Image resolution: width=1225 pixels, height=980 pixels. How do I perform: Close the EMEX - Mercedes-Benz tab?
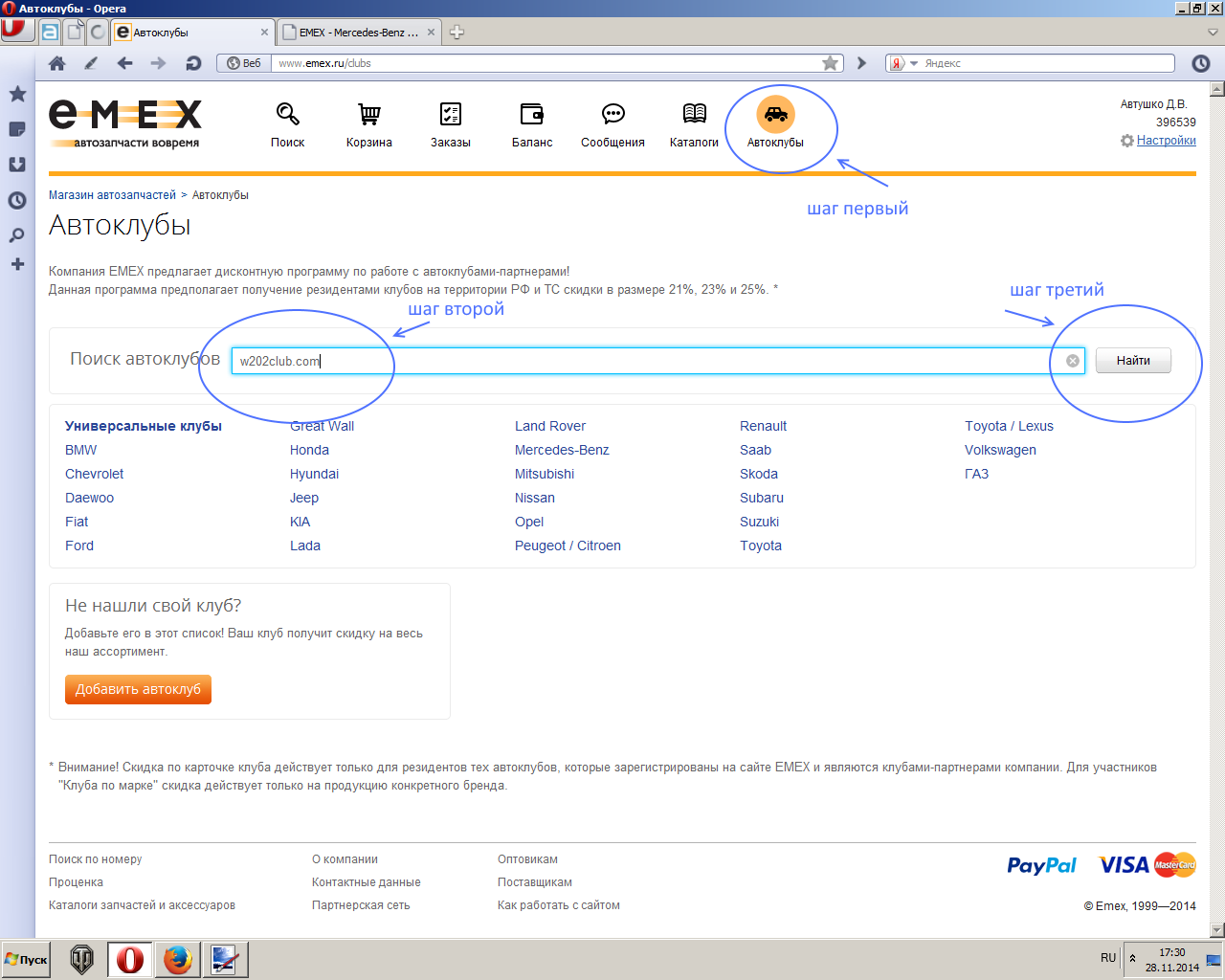(x=431, y=32)
